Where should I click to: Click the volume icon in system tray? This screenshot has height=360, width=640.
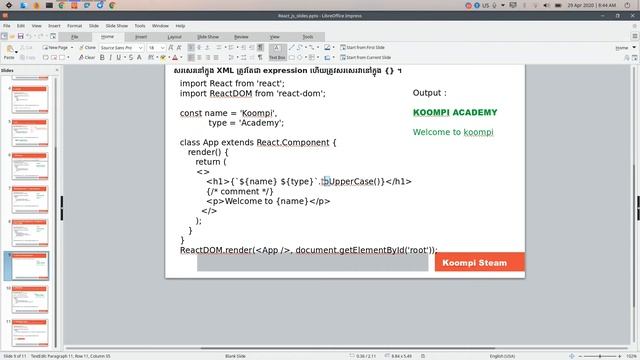[x=547, y=5]
